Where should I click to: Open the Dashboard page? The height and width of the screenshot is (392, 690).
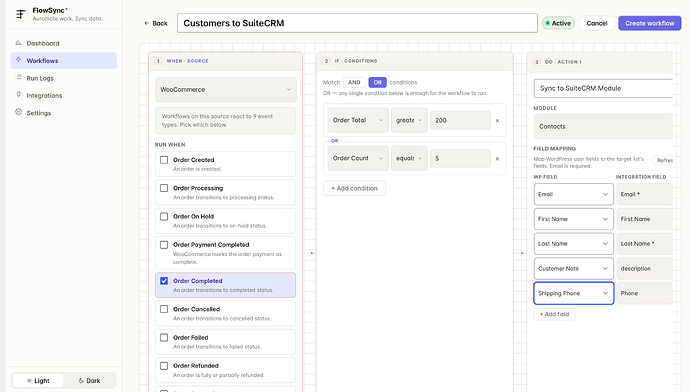pos(63,43)
